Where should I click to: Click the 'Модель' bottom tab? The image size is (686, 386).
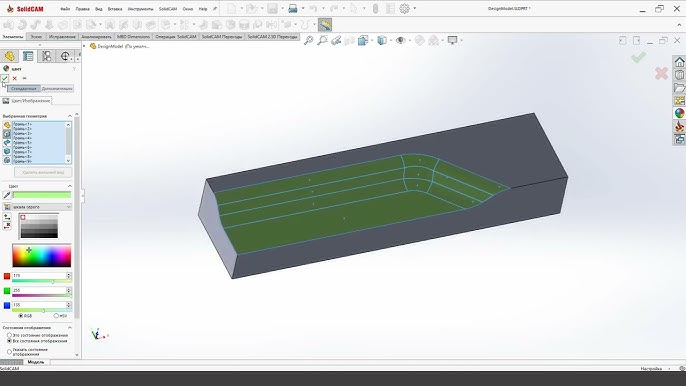[36, 362]
